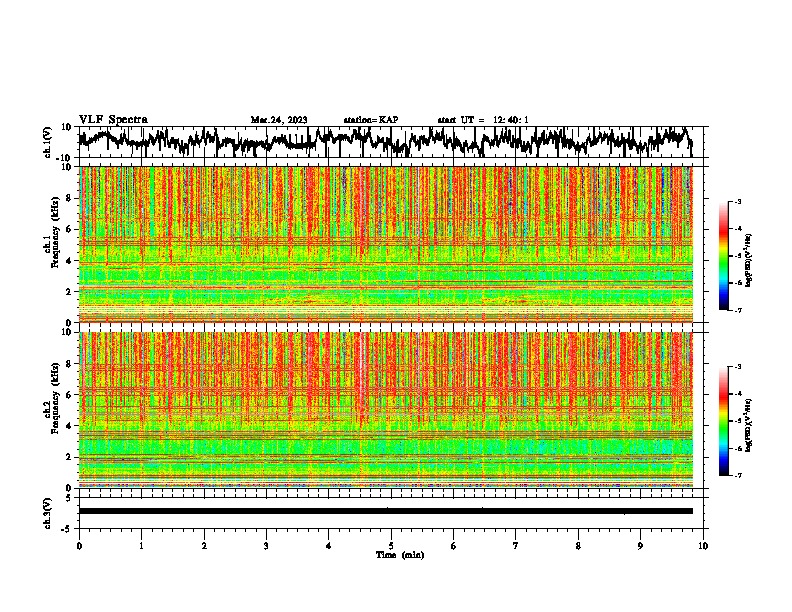Click time axis tick label "1"

coord(141,546)
